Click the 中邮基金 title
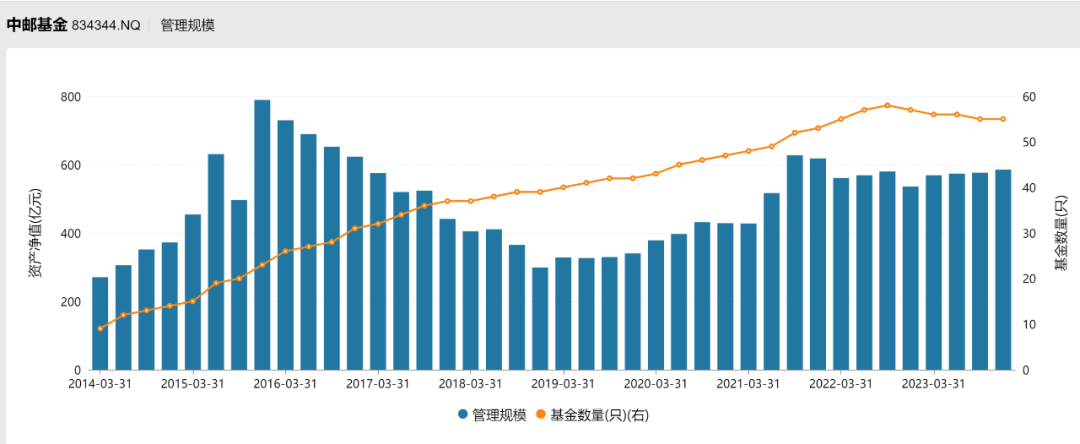 pyautogui.click(x=37, y=25)
